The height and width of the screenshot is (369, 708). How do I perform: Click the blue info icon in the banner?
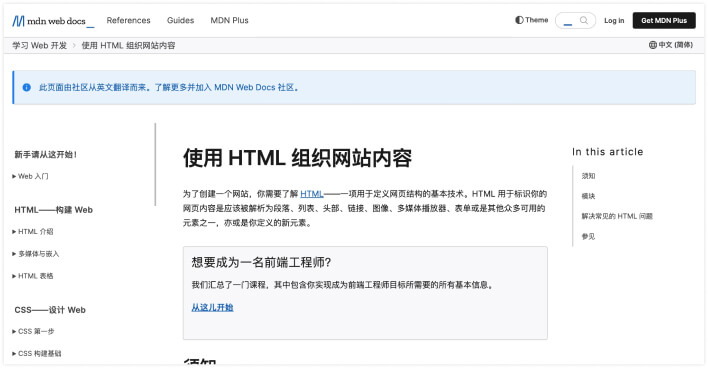[x=27, y=88]
